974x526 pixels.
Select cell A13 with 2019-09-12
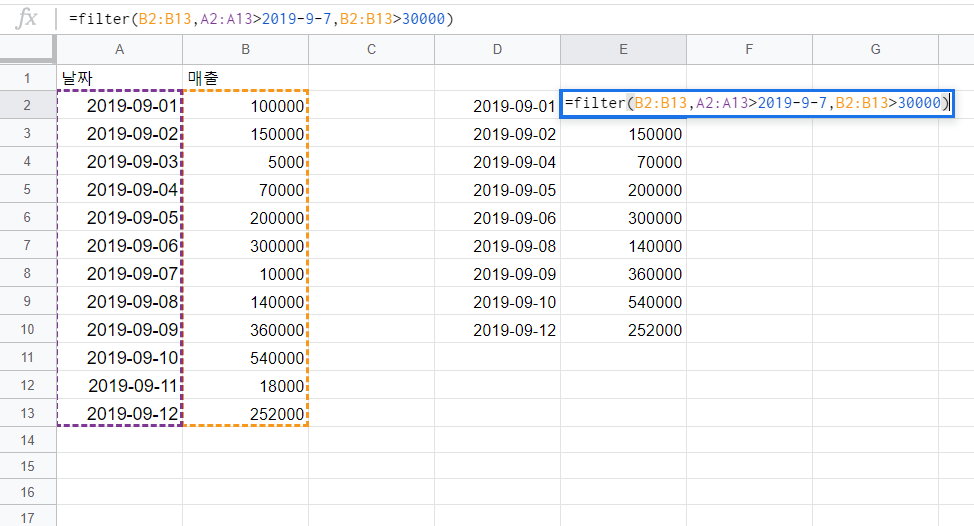(119, 412)
